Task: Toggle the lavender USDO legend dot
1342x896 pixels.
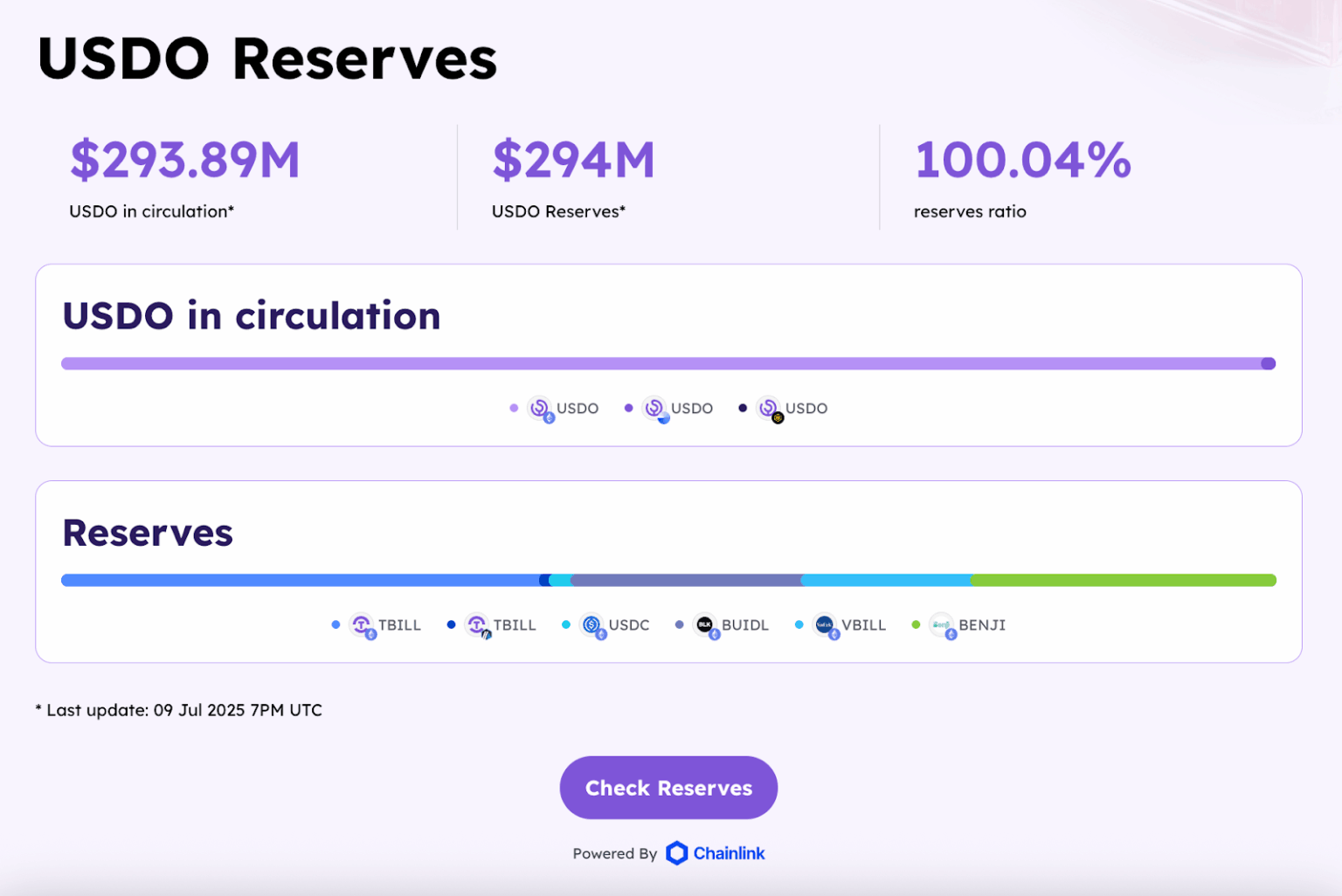Action: 514,408
